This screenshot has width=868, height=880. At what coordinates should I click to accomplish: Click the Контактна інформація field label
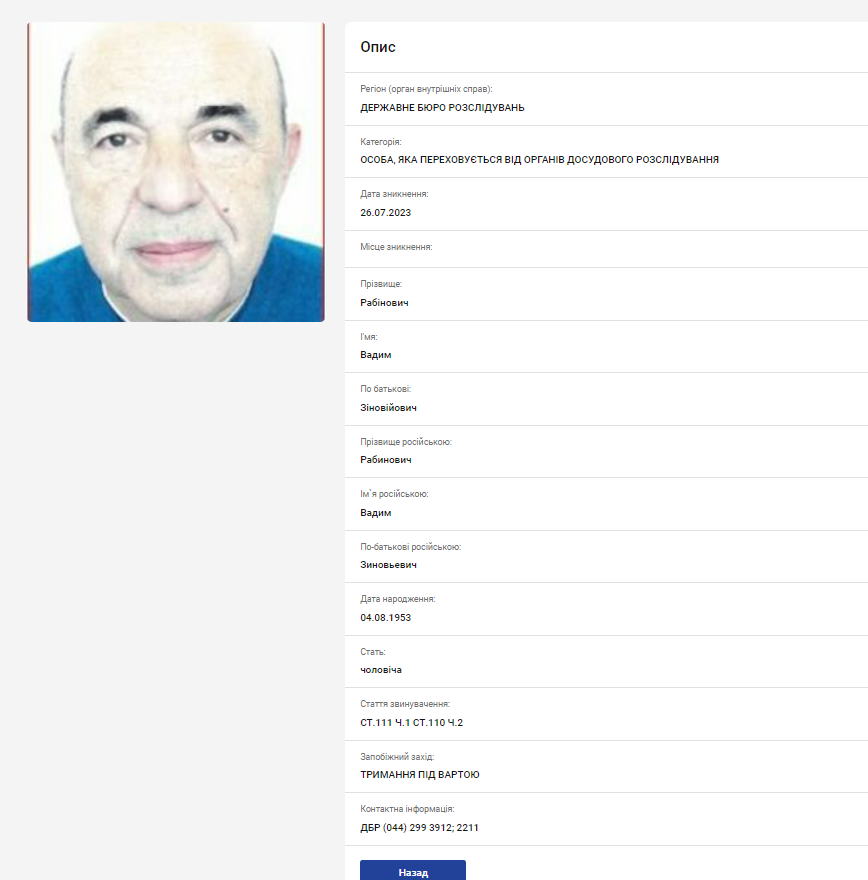coord(407,809)
